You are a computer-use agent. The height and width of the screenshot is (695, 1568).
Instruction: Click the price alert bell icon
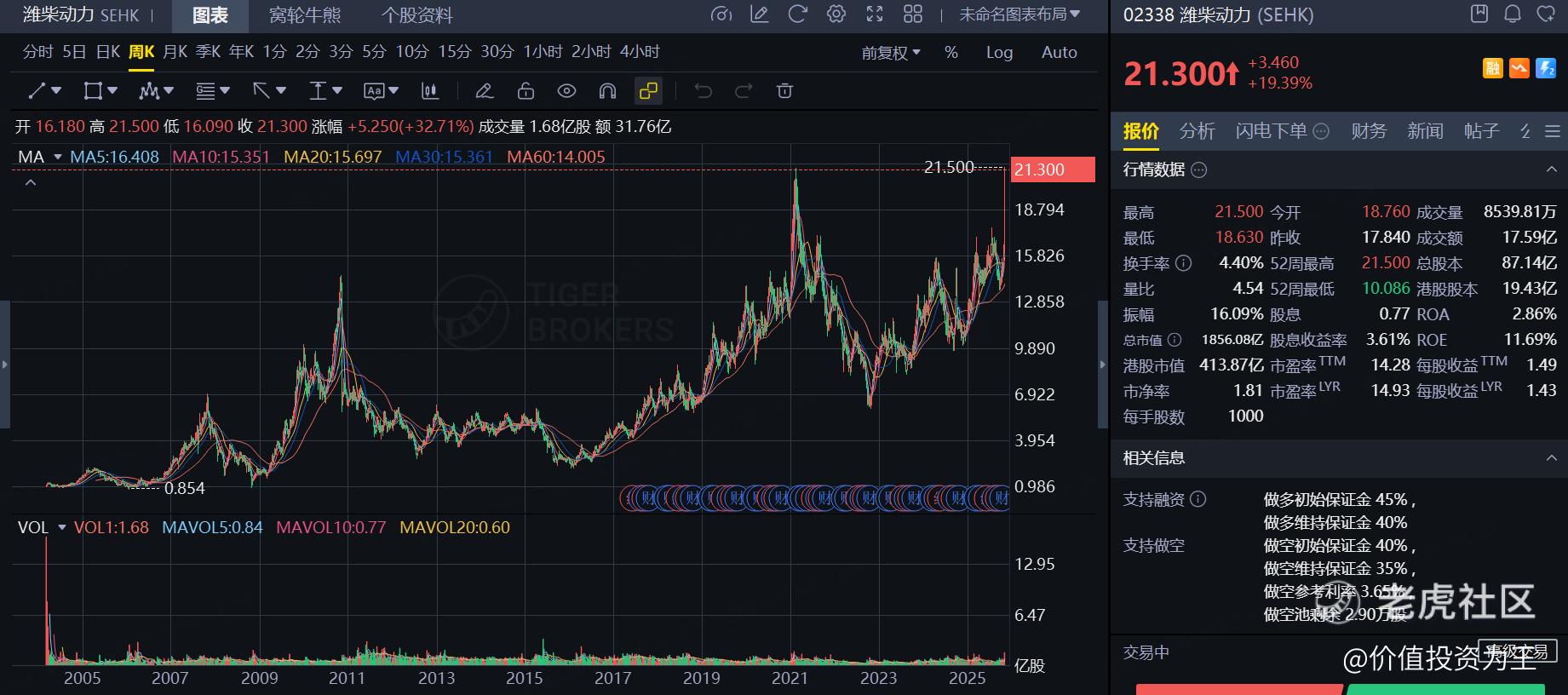pos(1513,14)
